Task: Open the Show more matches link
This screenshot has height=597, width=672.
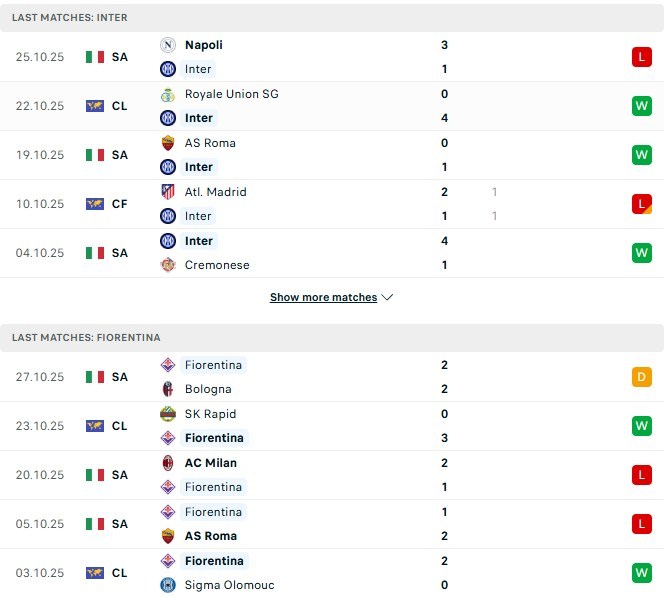Action: pos(323,297)
